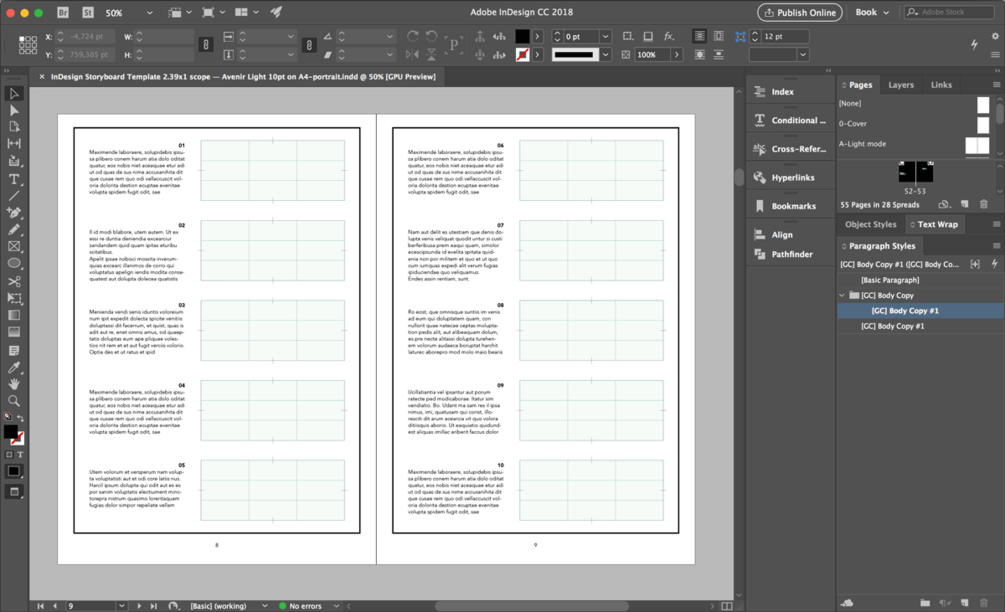Open the stroke weight 0 pt dropdown
The width and height of the screenshot is (1005, 612).
click(x=605, y=37)
